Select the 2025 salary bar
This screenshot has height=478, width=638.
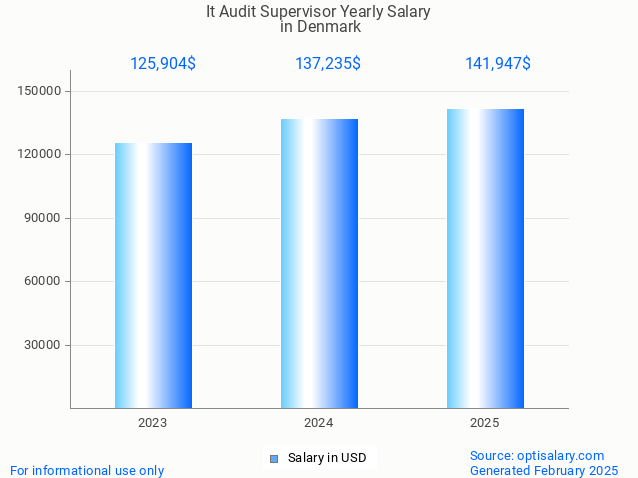(485, 258)
